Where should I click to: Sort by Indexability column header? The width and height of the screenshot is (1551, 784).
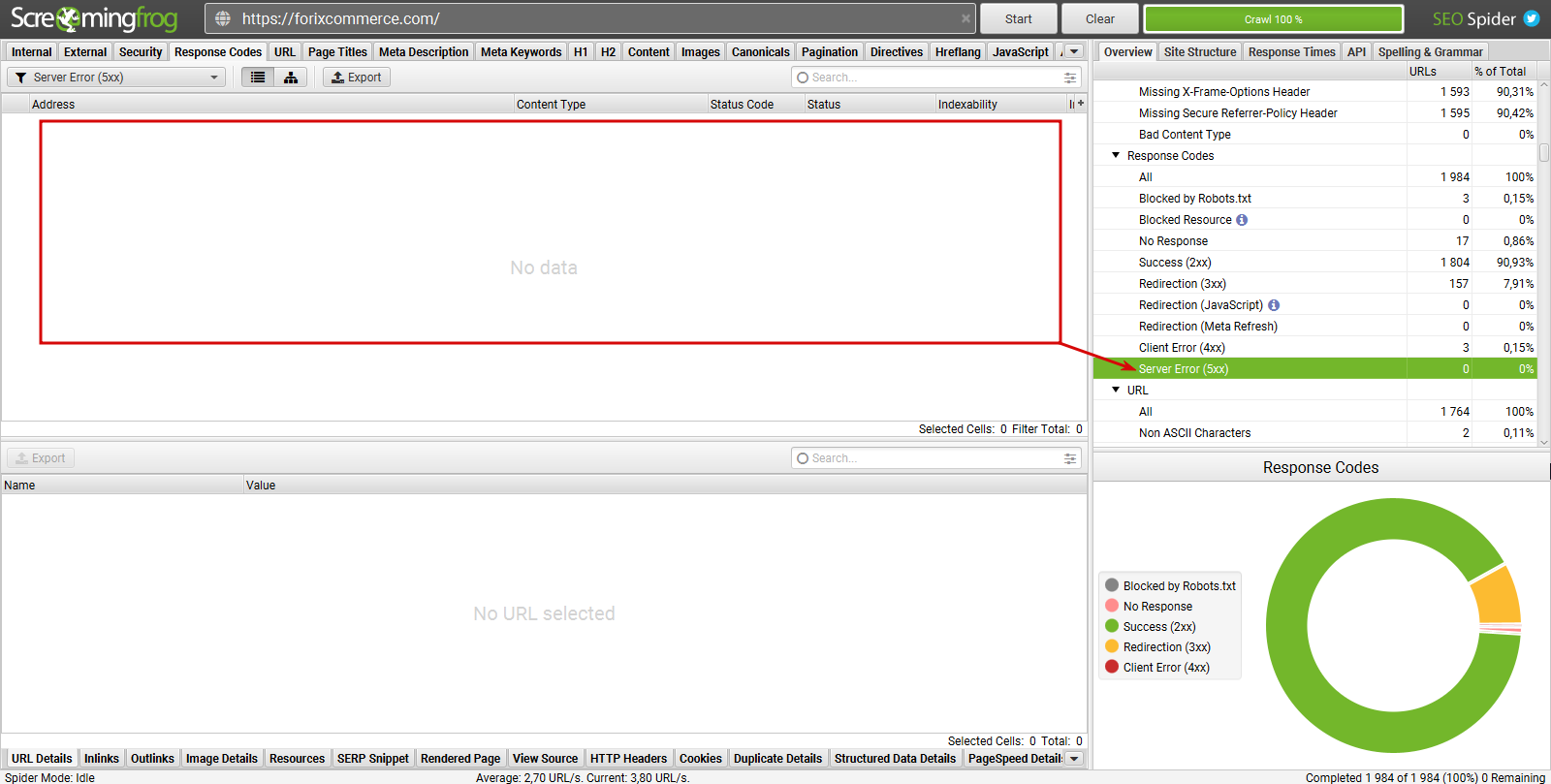(x=1000, y=104)
